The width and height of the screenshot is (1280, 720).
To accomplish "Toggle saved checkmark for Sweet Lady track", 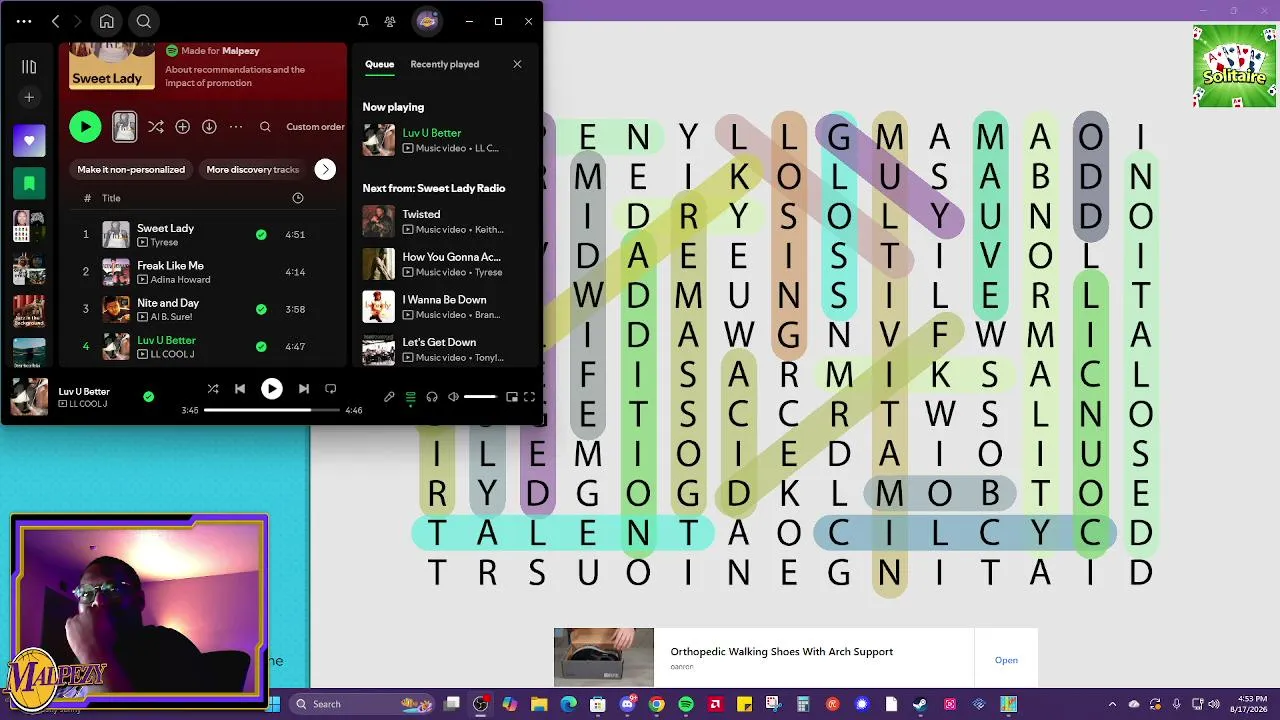I will coord(261,235).
